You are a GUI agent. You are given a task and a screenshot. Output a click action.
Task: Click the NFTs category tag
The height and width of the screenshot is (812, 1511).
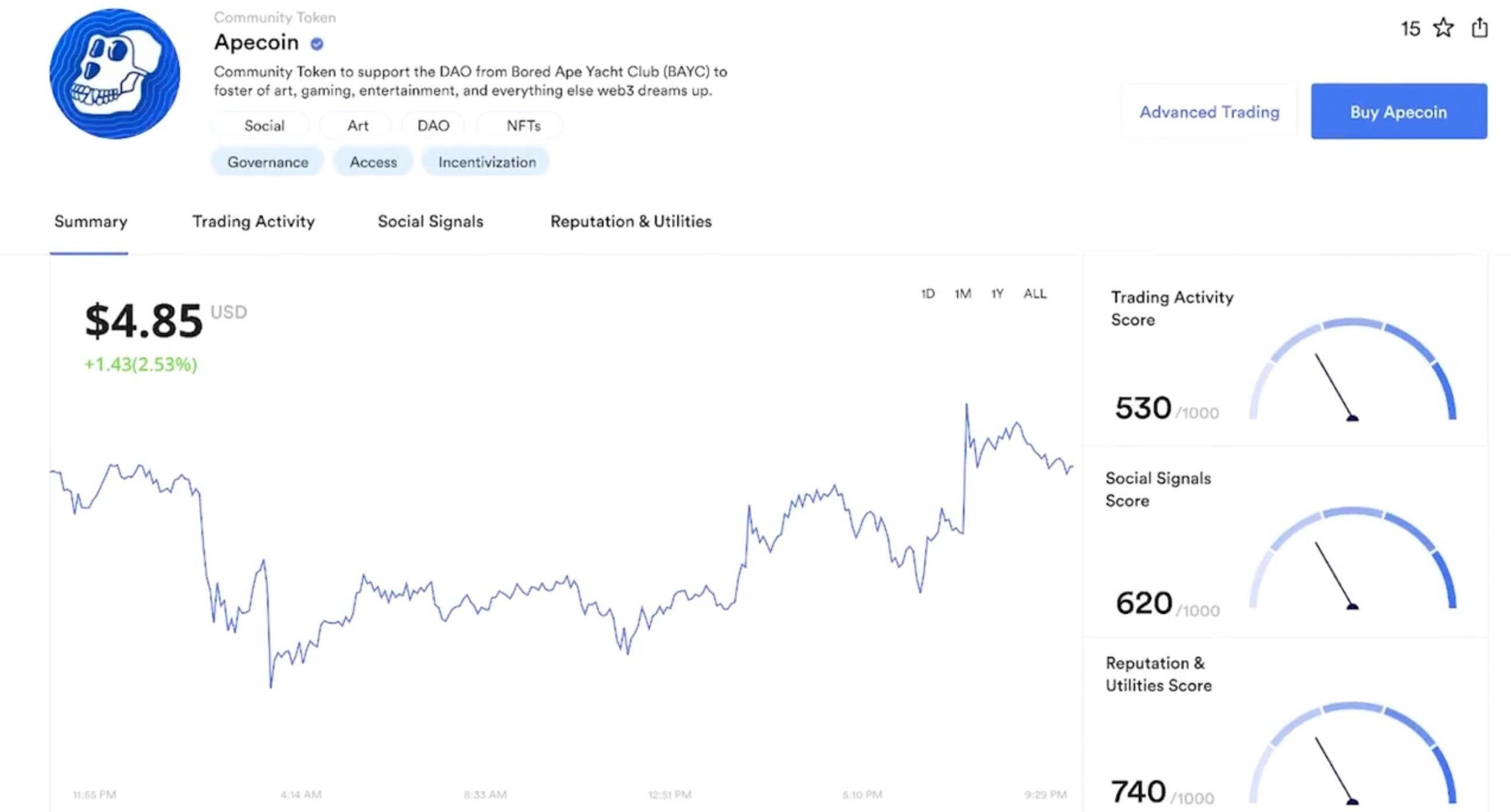click(x=523, y=125)
